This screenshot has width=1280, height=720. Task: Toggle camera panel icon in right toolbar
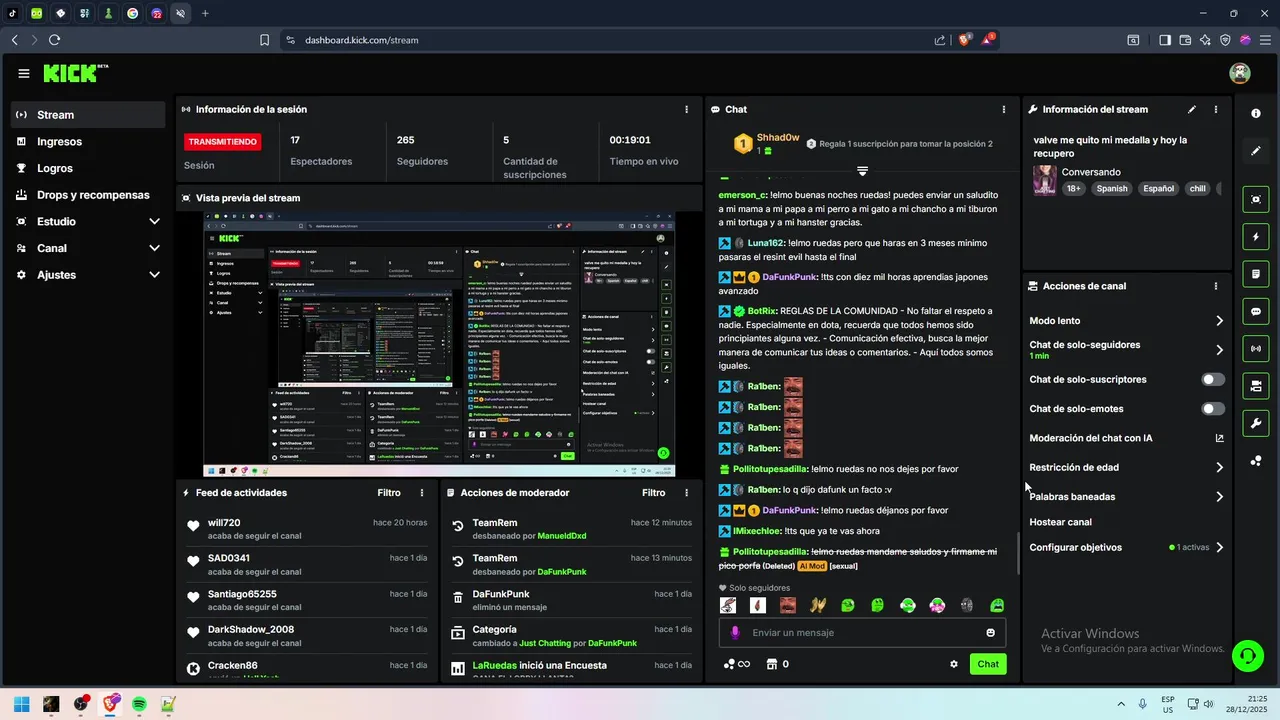tap(1256, 386)
